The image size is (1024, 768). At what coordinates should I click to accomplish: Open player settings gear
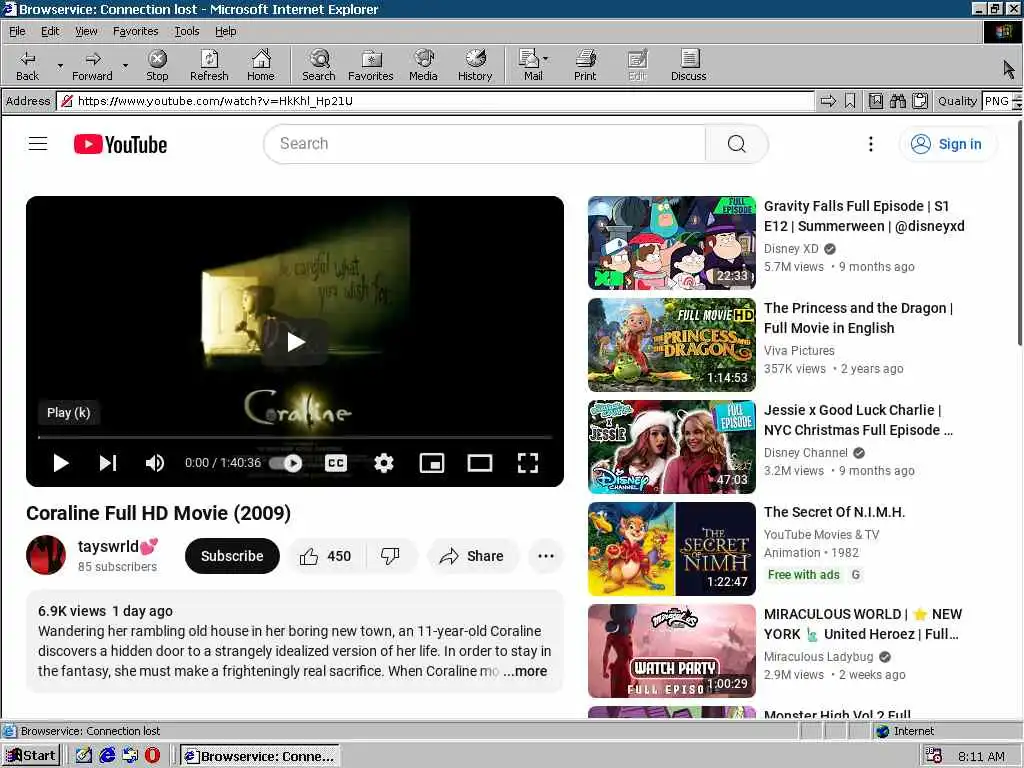click(x=383, y=463)
